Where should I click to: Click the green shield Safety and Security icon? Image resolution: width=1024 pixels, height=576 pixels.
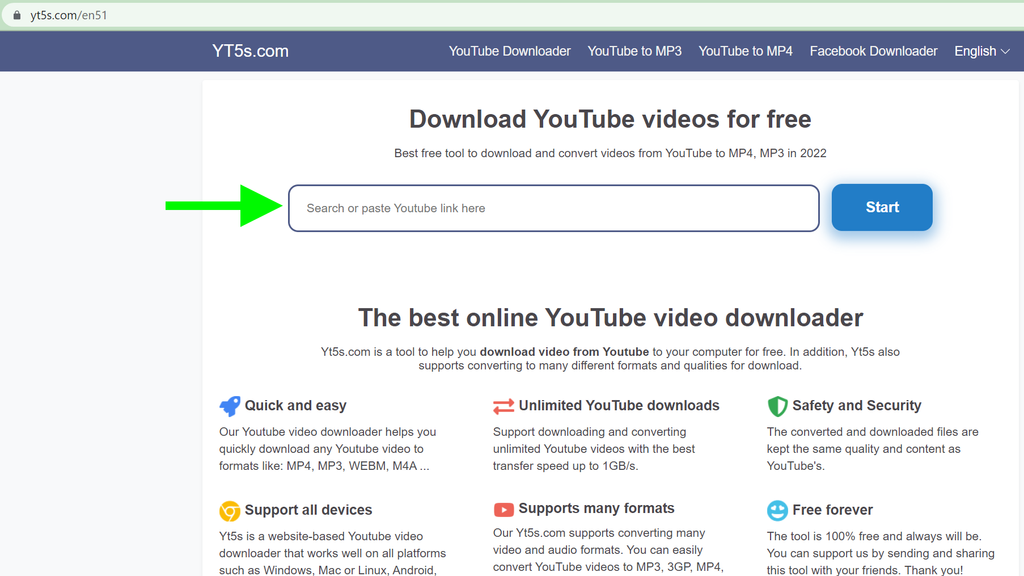pos(777,406)
